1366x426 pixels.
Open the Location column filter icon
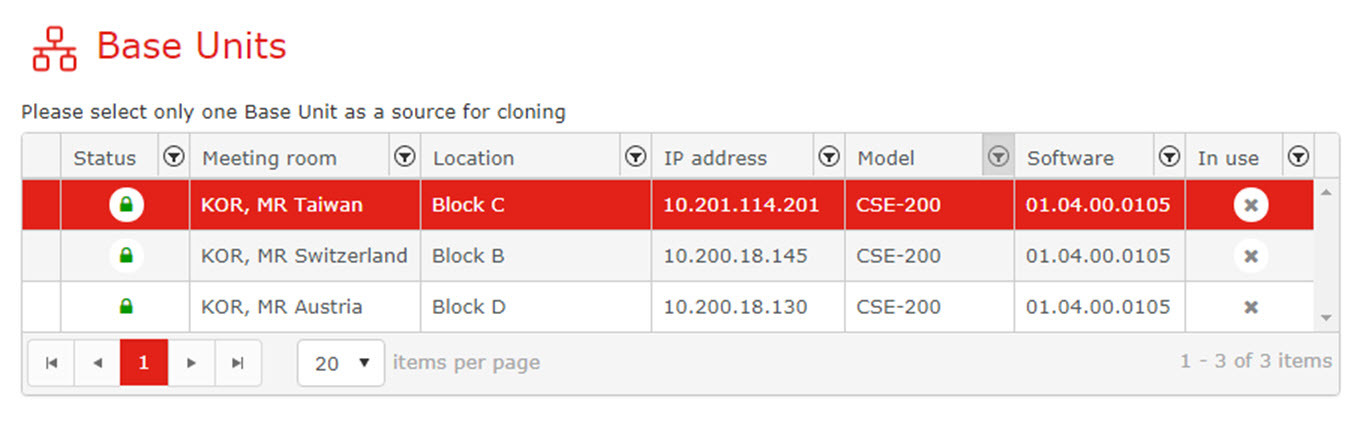tap(635, 157)
